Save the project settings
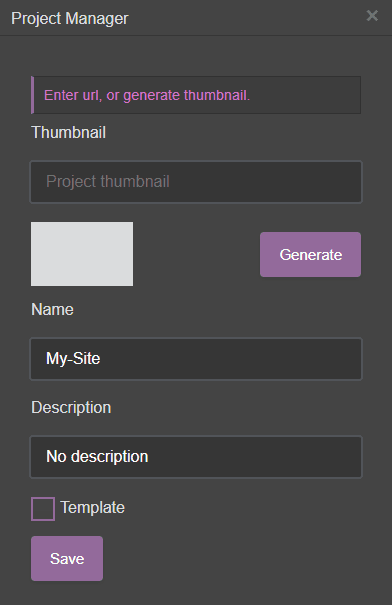The width and height of the screenshot is (392, 605). point(67,558)
